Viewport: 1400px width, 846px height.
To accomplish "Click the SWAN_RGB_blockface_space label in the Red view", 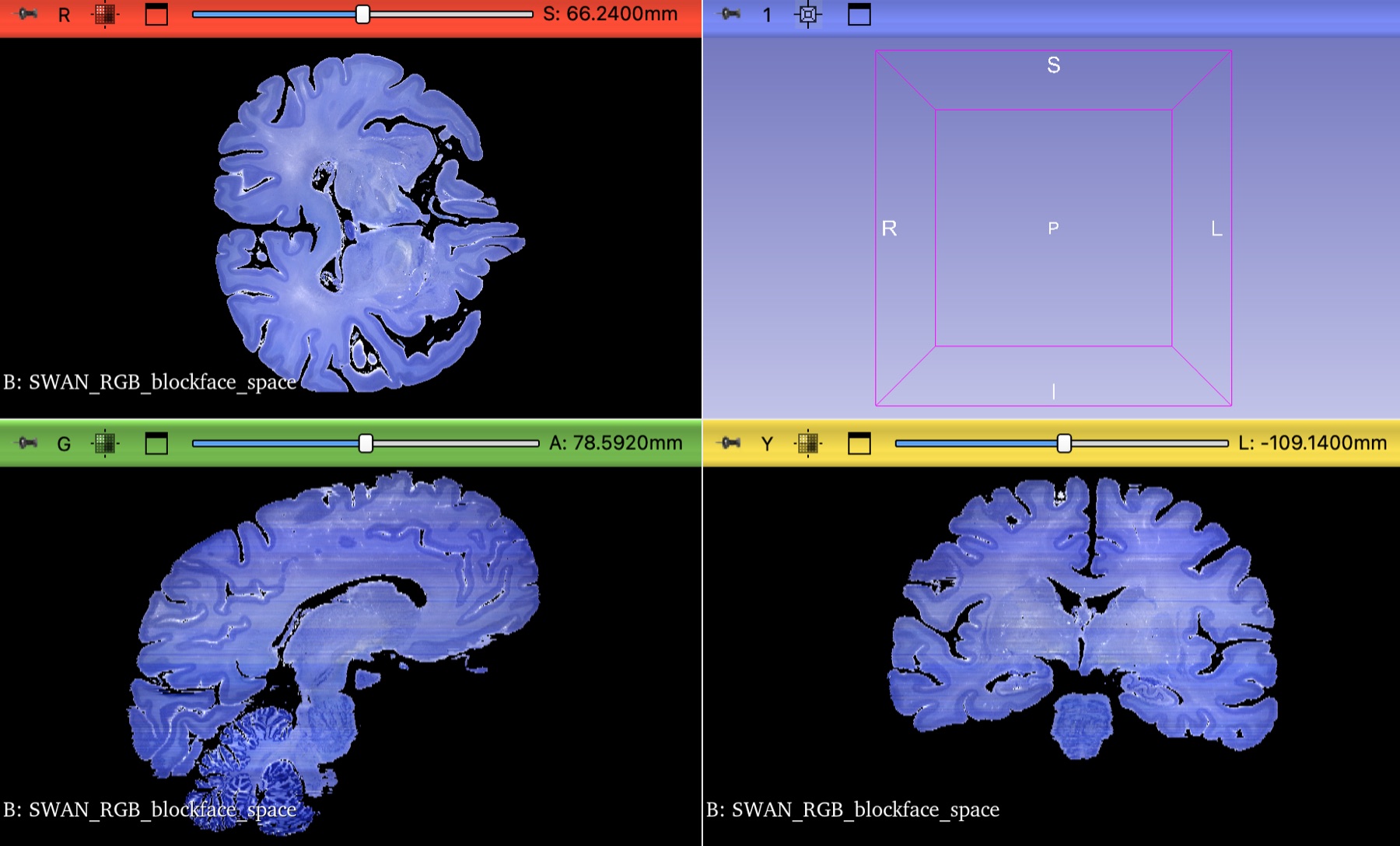I will click(163, 383).
